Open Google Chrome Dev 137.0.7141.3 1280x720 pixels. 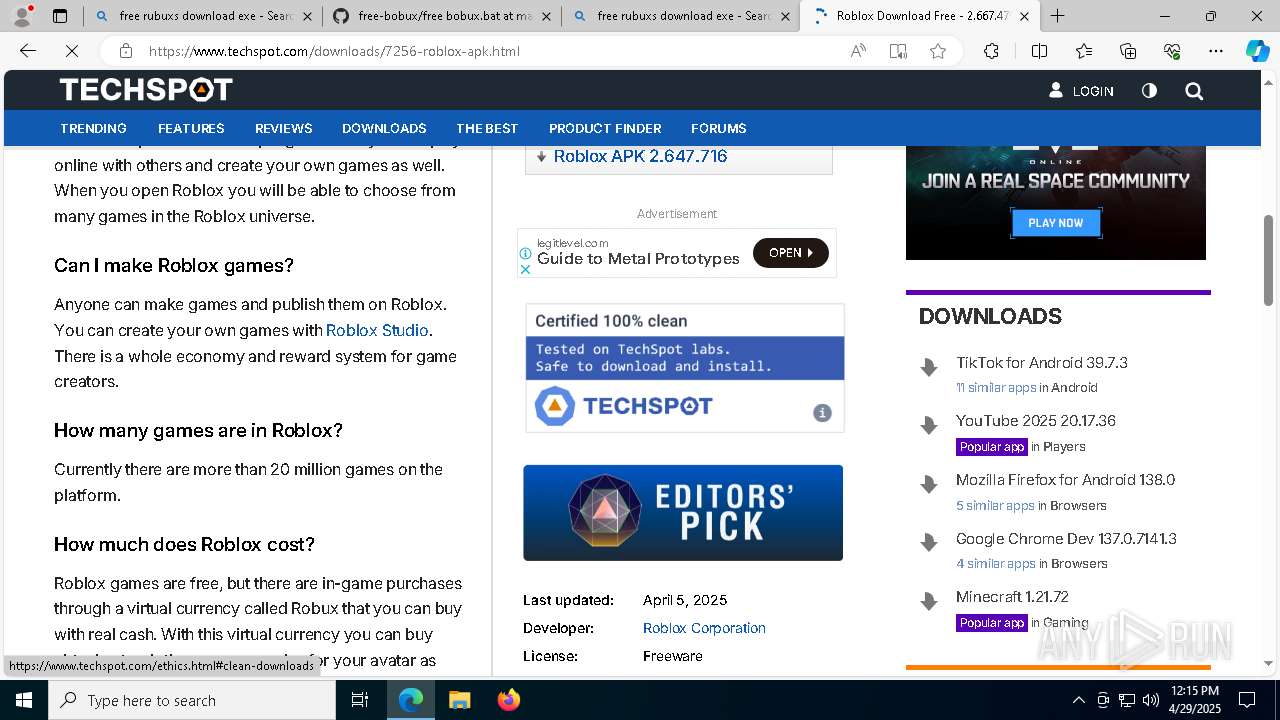click(x=1066, y=539)
